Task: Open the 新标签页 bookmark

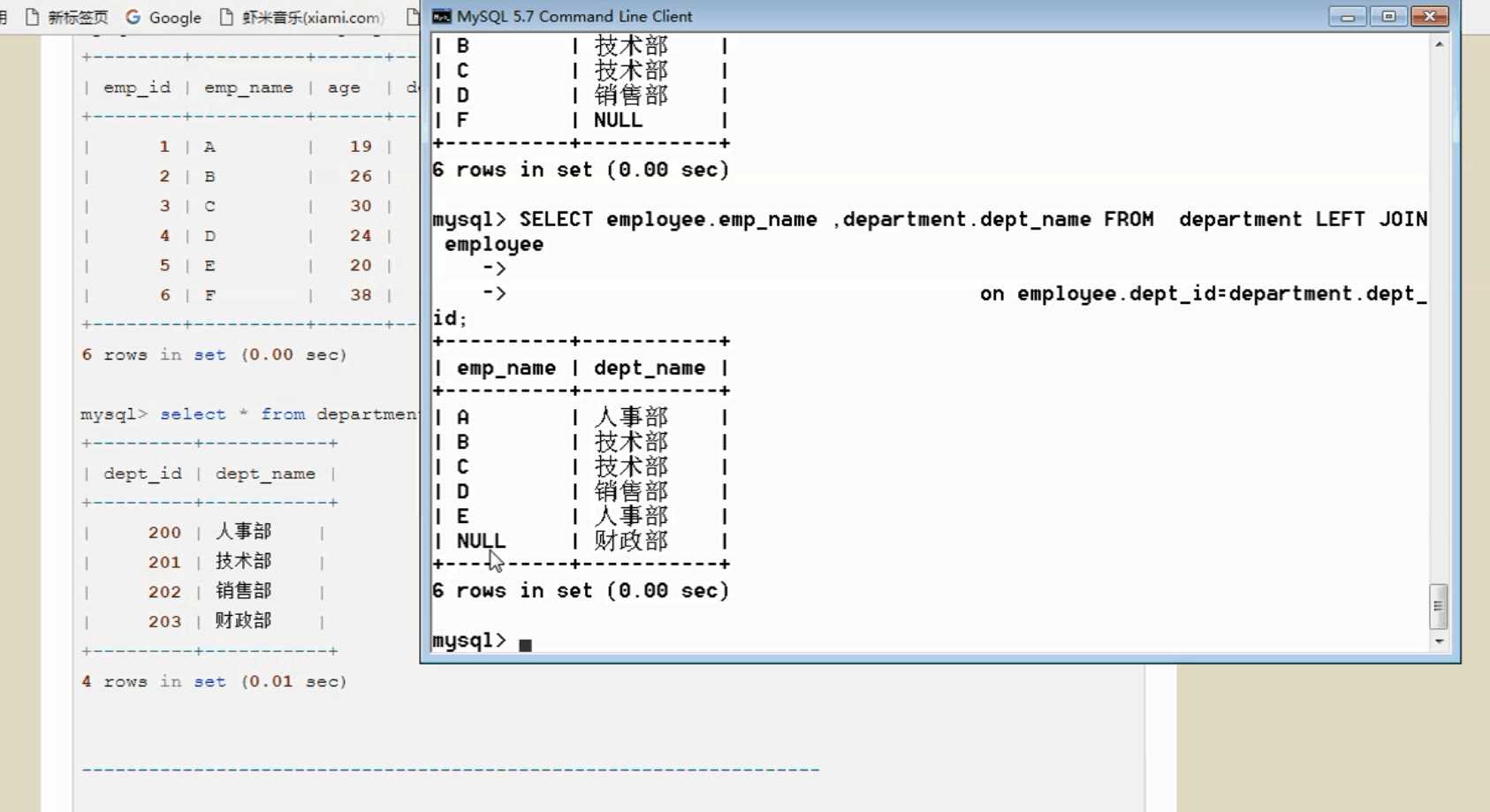Action: pos(66,17)
